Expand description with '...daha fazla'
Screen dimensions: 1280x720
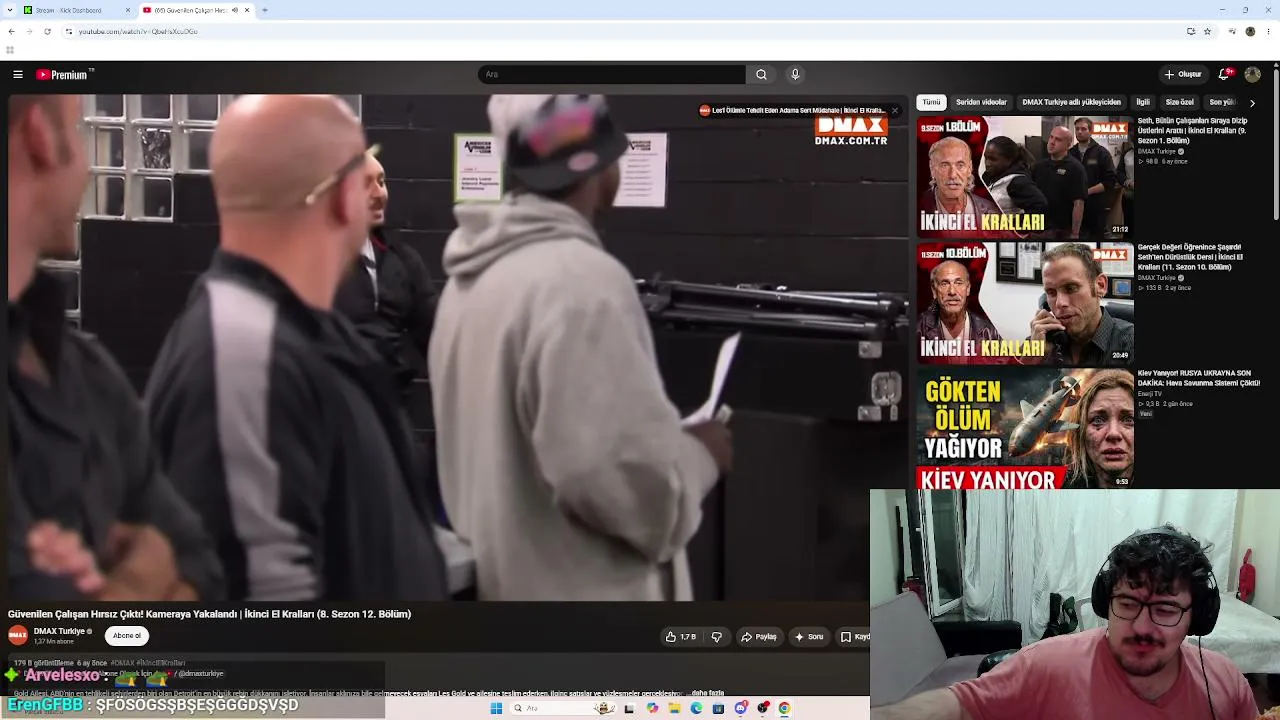[x=707, y=693]
